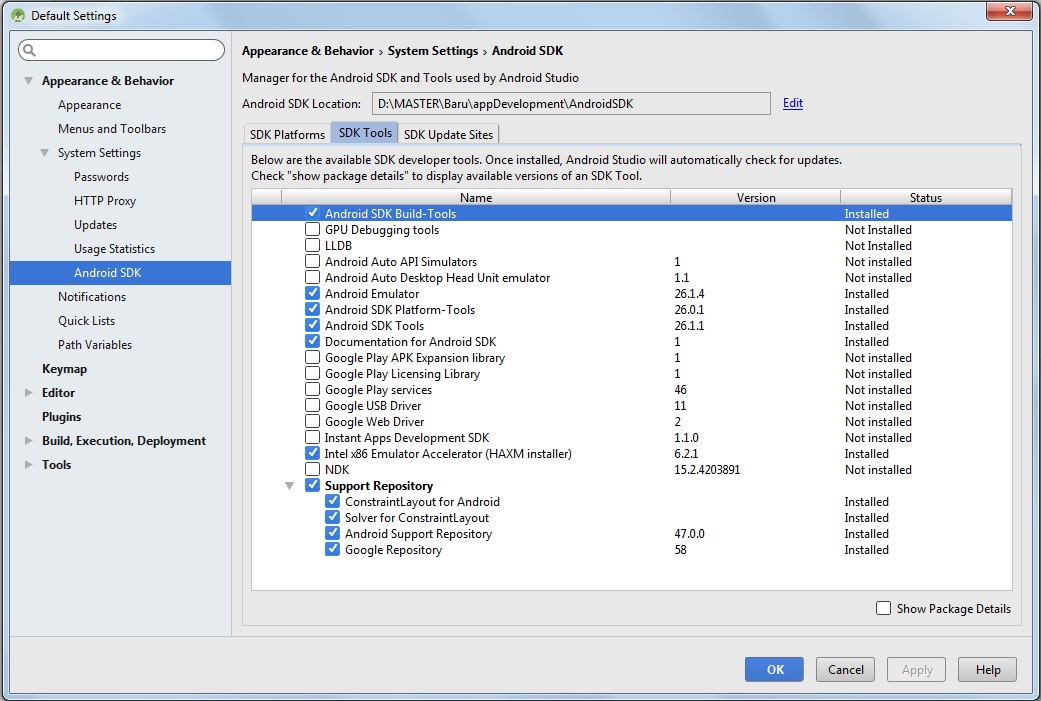Uncheck the Android Emulator checkbox
This screenshot has height=701, width=1041.
click(x=313, y=294)
